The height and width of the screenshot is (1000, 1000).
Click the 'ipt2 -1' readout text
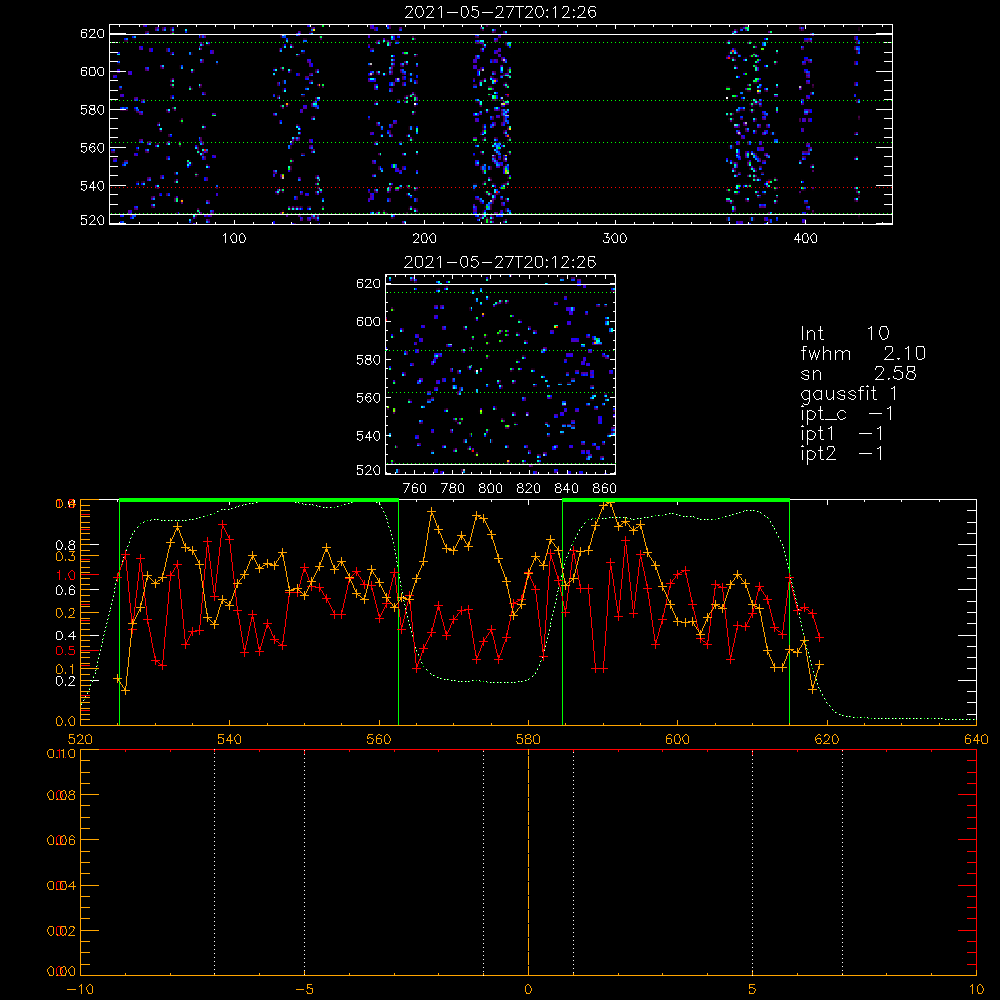842,453
